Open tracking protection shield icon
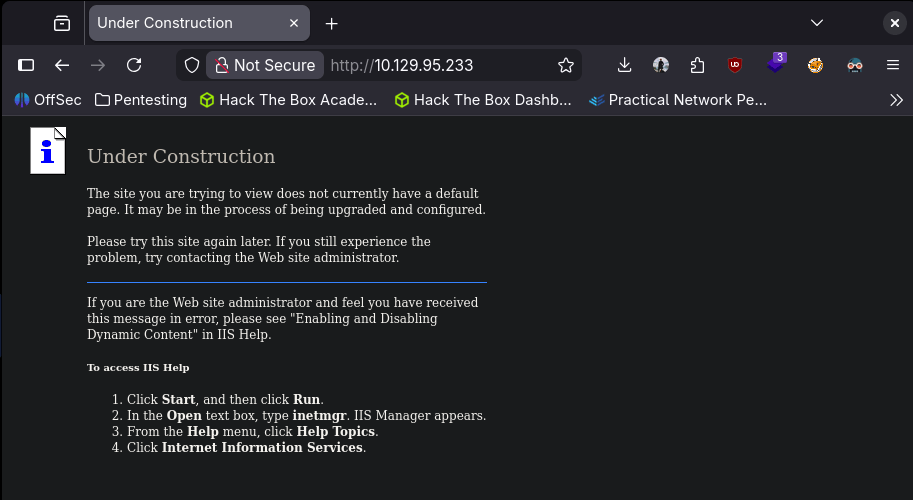The width and height of the screenshot is (913, 500). click(x=191, y=65)
